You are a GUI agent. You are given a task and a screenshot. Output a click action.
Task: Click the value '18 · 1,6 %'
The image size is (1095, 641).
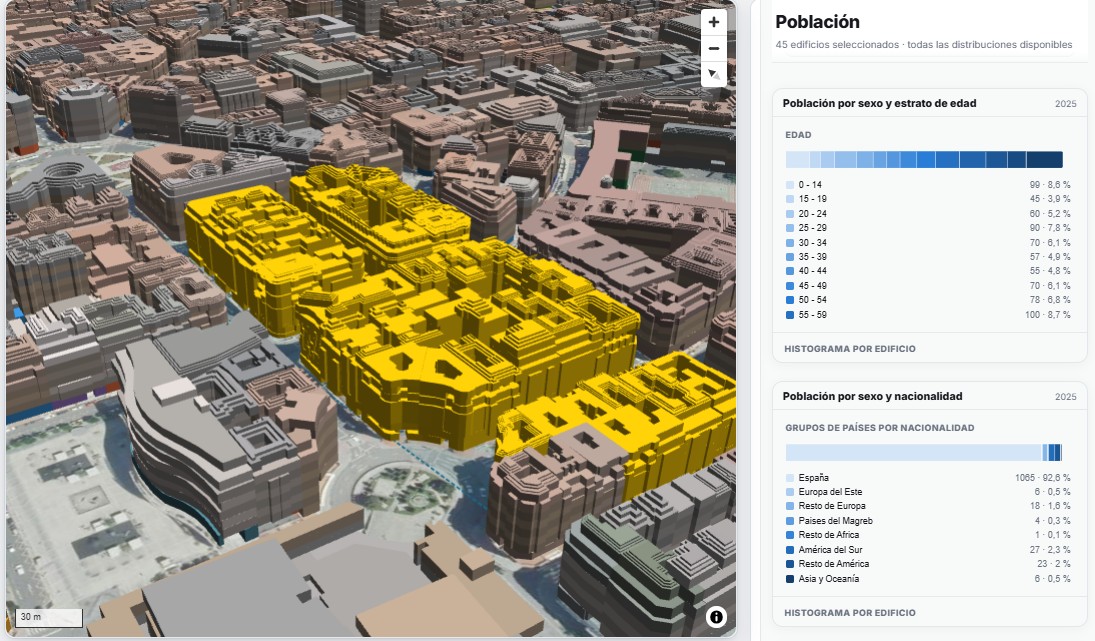pos(1050,506)
